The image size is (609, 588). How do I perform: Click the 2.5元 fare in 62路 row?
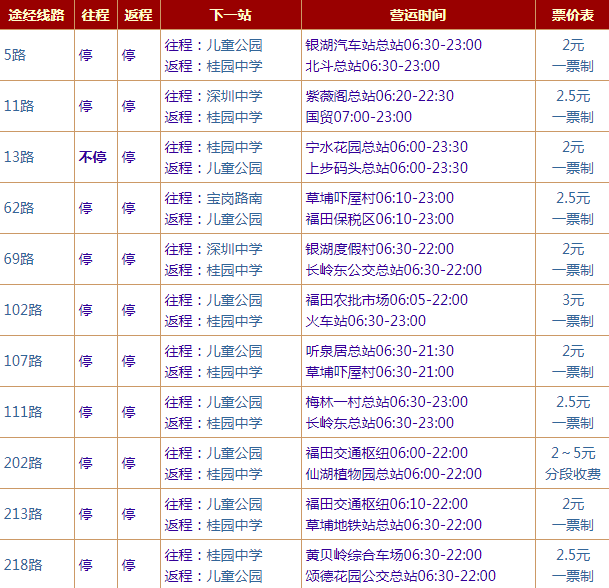573,198
